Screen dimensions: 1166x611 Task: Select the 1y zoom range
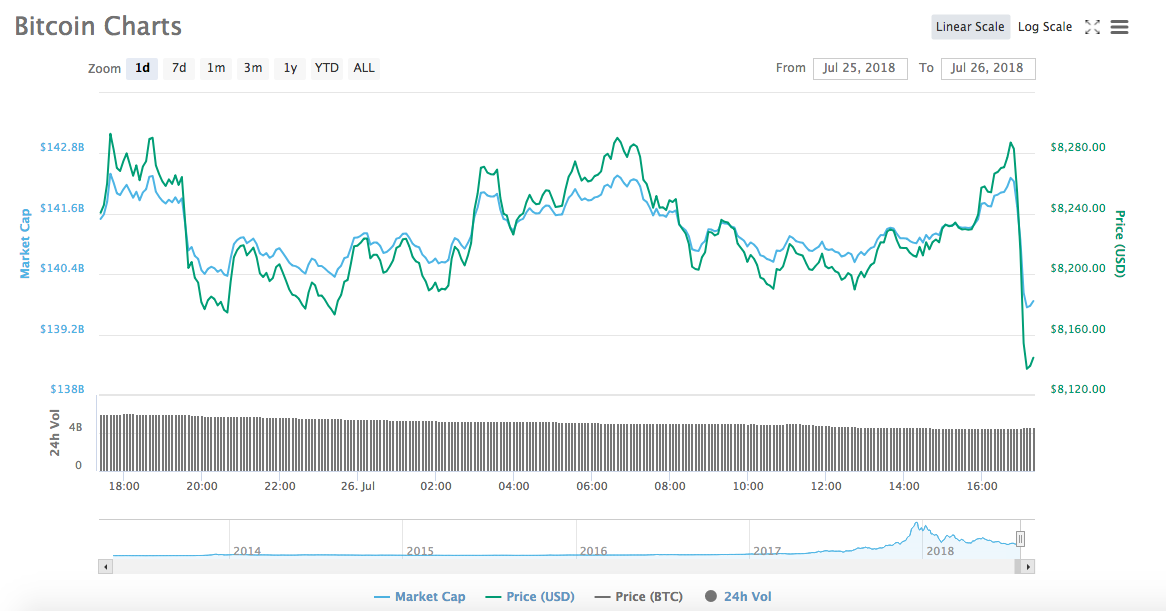click(x=290, y=68)
